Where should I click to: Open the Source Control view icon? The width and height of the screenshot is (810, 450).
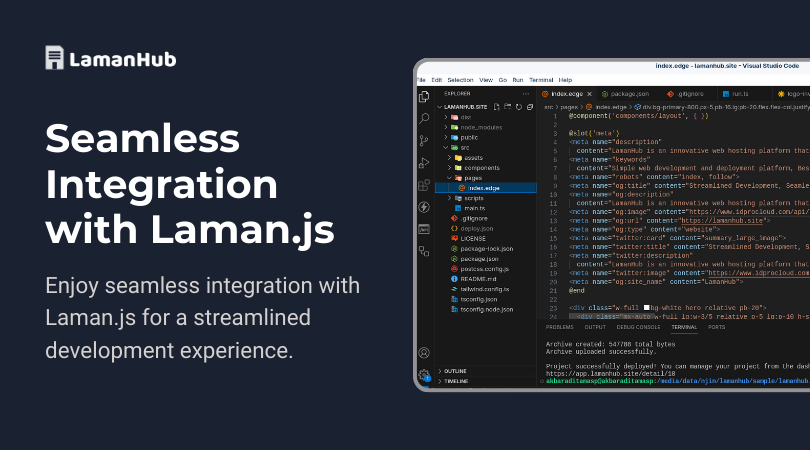click(x=424, y=141)
